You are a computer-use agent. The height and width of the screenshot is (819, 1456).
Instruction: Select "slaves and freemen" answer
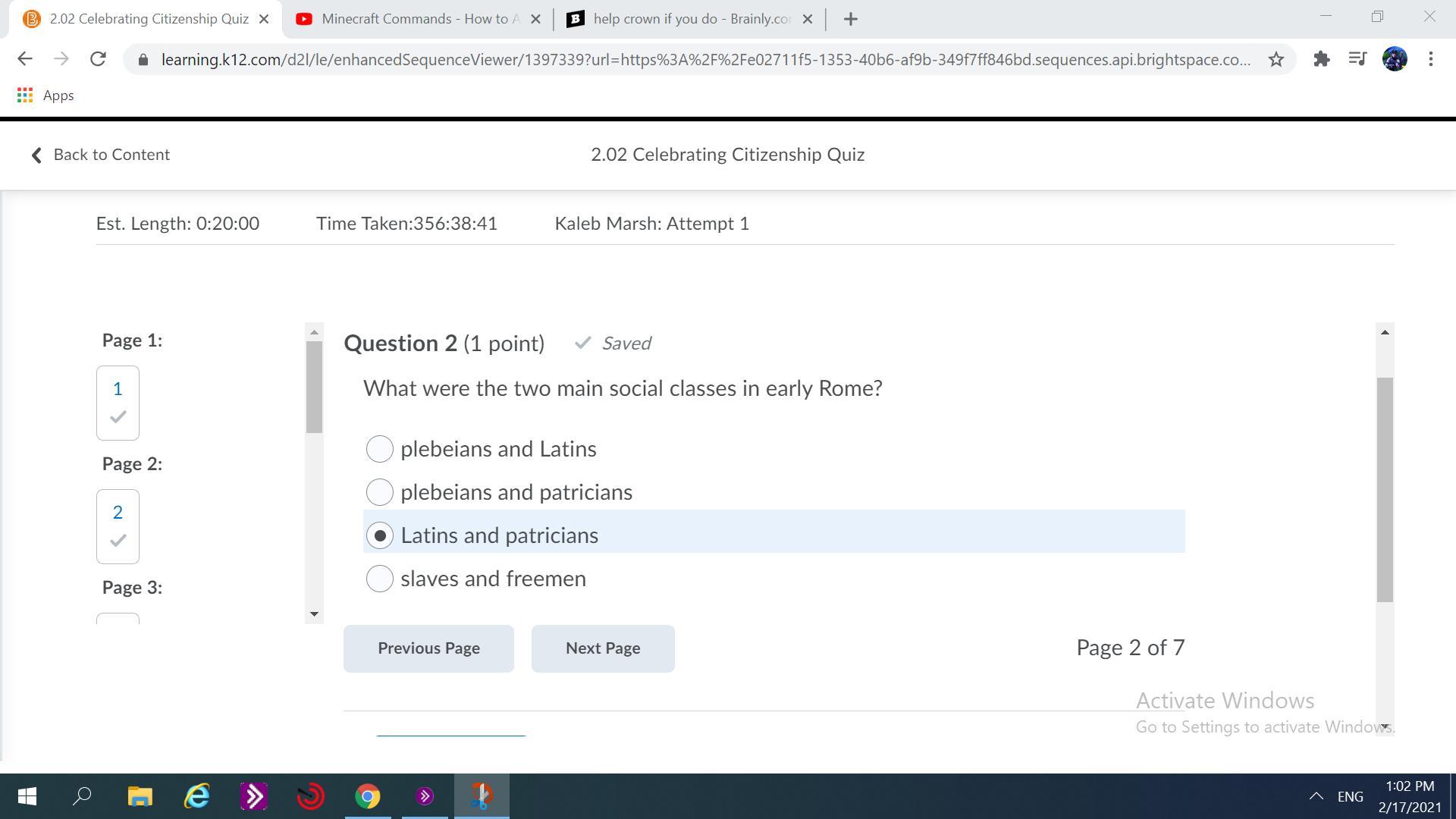(x=380, y=579)
